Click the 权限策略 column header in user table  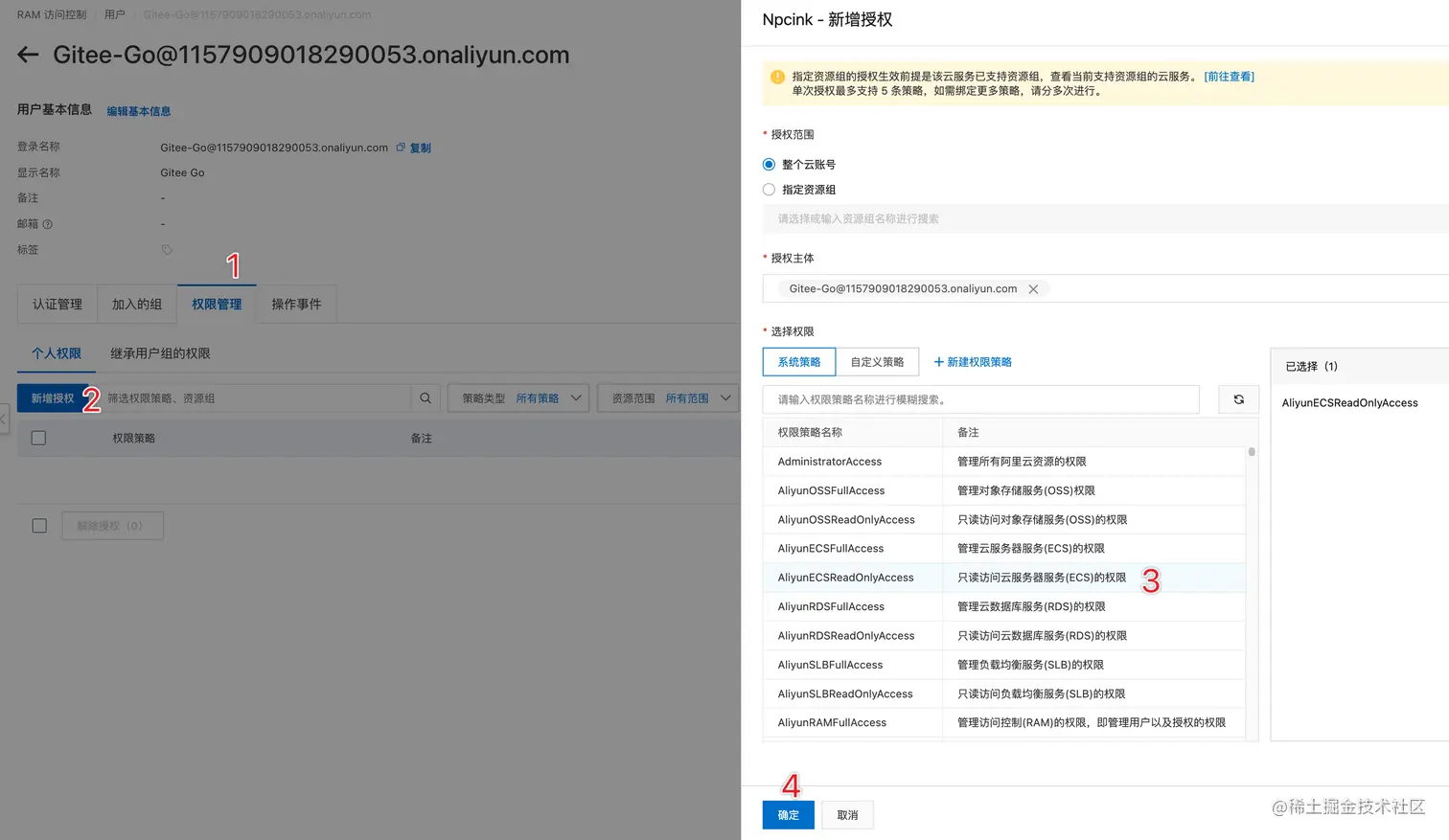click(133, 439)
